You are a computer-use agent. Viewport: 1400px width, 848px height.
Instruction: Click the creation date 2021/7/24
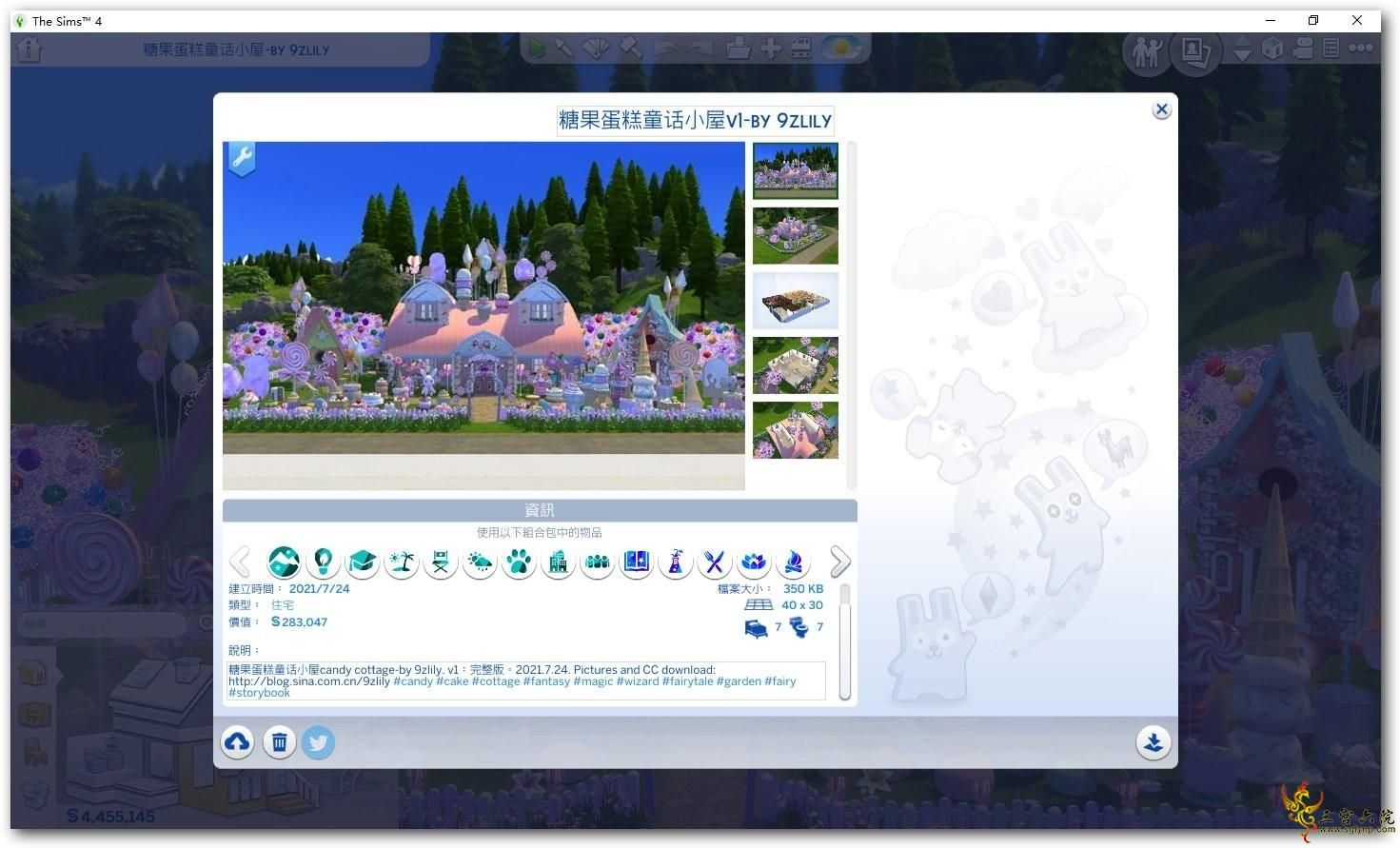(x=320, y=589)
